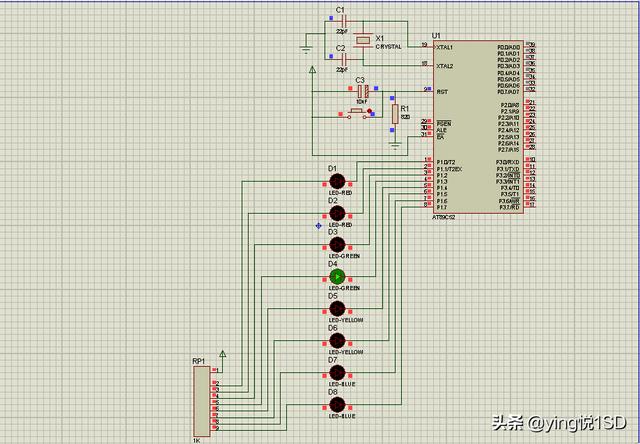Select capacitor C1 symbol
This screenshot has width=640, height=444.
[344, 21]
